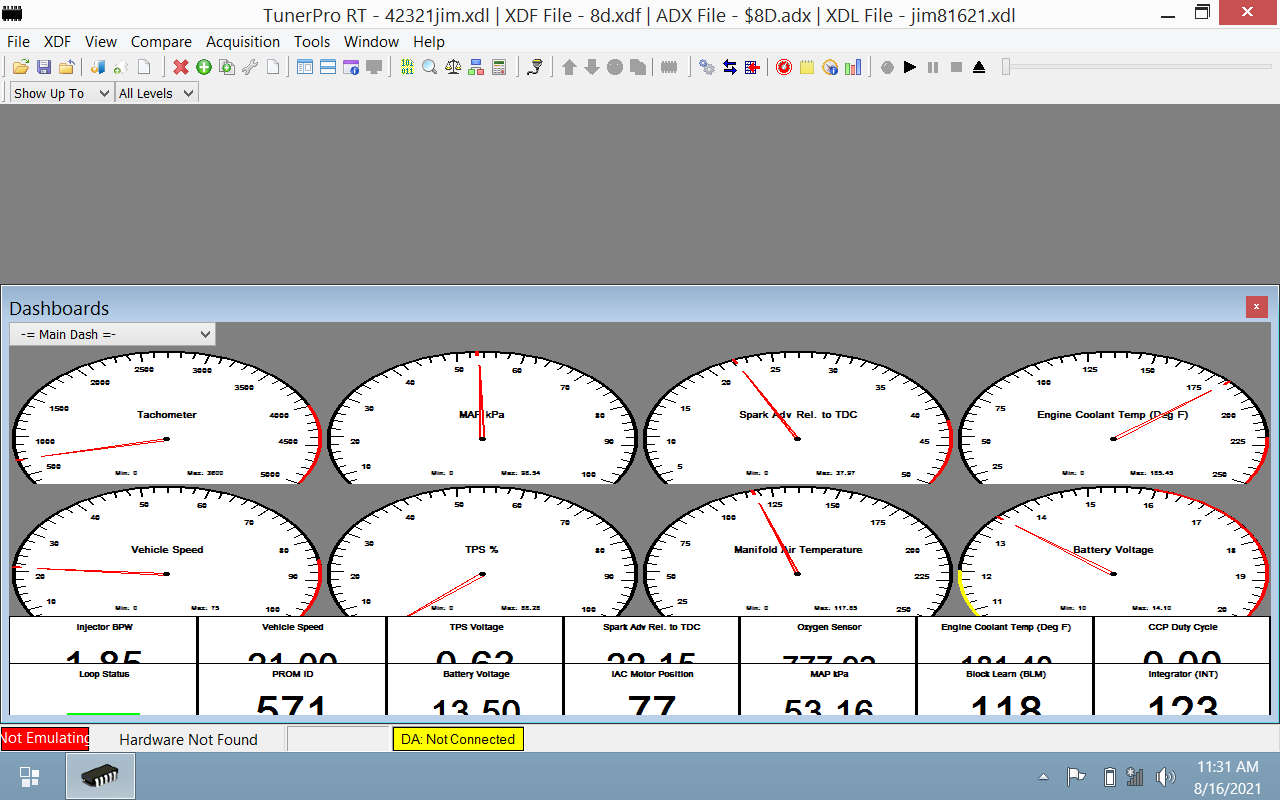Click the eject button in playback controls
The width and height of the screenshot is (1280, 800).
[979, 67]
